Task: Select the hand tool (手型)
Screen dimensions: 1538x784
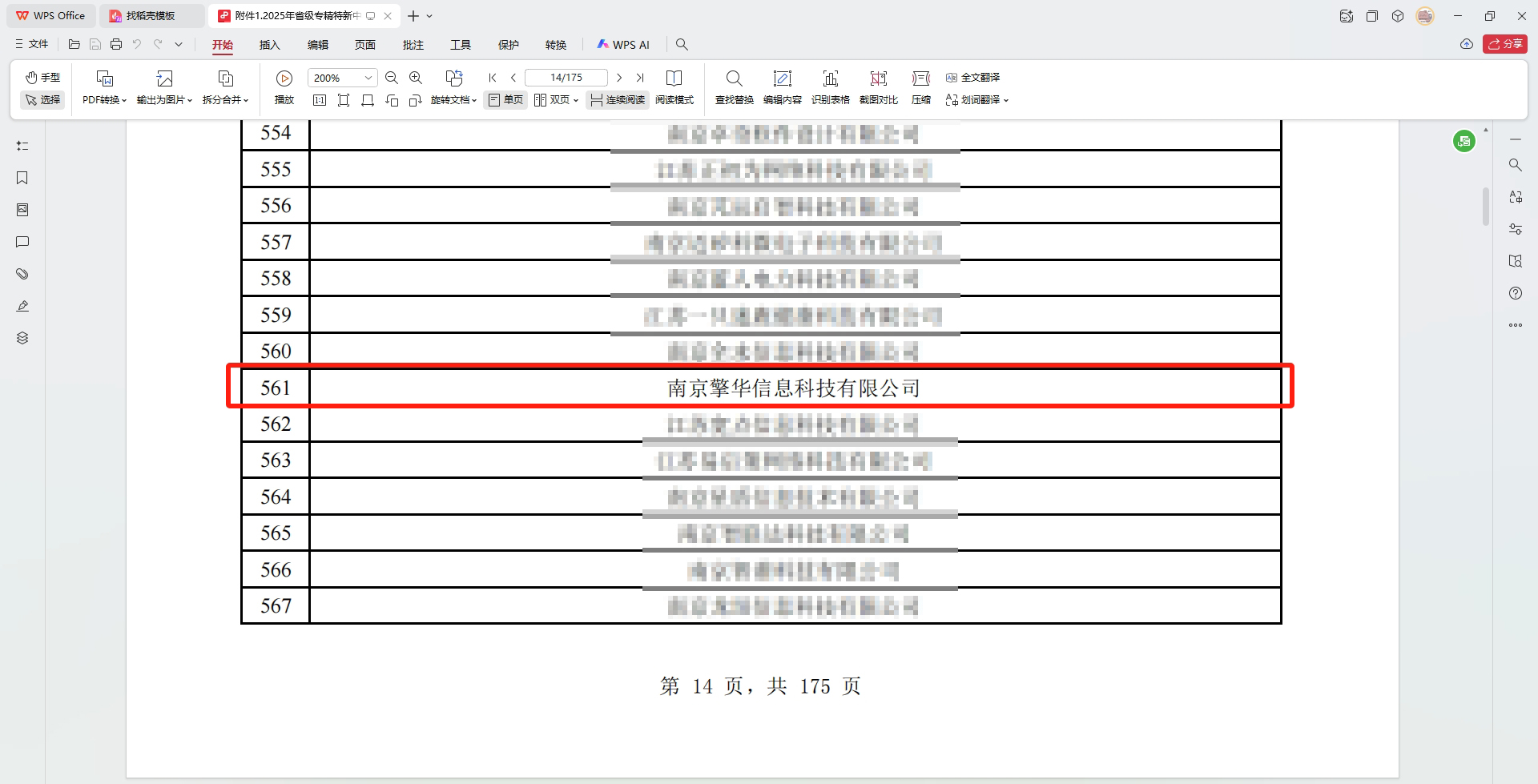Action: click(x=43, y=77)
